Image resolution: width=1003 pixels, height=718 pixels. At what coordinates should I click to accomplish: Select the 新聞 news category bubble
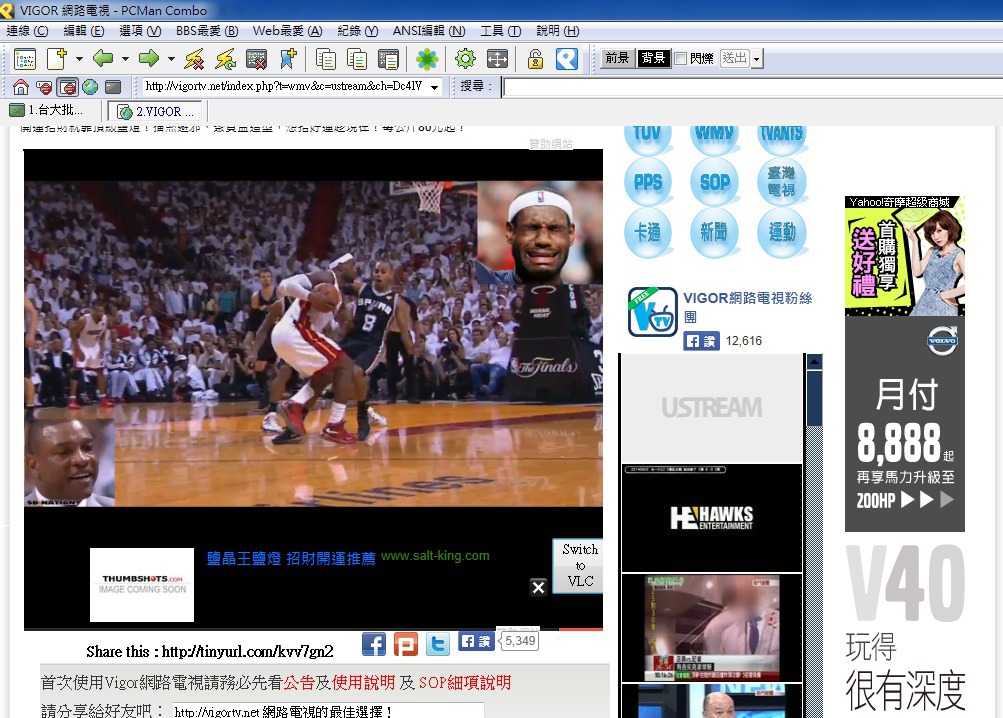point(715,232)
